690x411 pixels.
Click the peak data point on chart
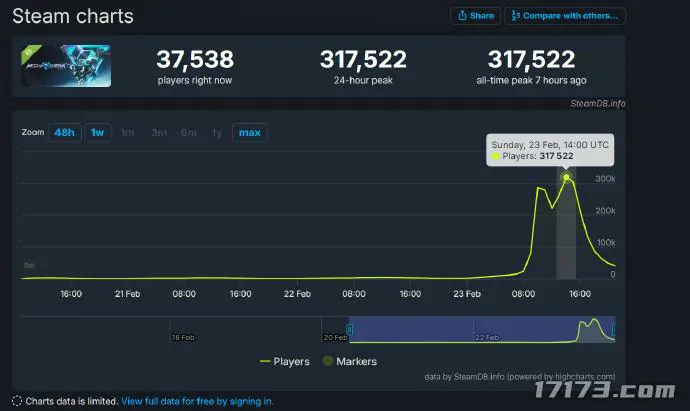(x=566, y=177)
